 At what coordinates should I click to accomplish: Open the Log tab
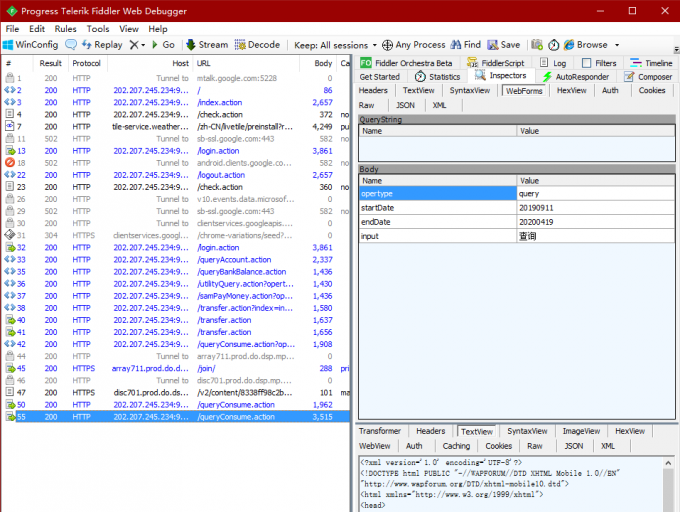(x=553, y=63)
